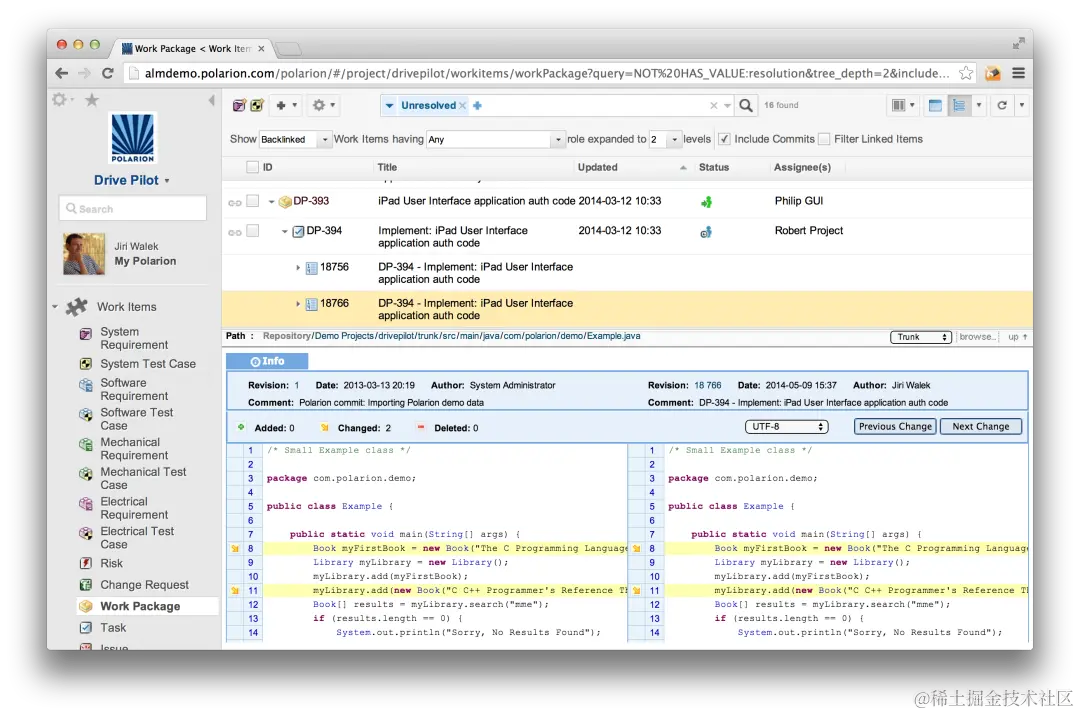Select Software Requirement in the sidebar
Image resolution: width=1080 pixels, height=715 pixels.
[x=134, y=389]
